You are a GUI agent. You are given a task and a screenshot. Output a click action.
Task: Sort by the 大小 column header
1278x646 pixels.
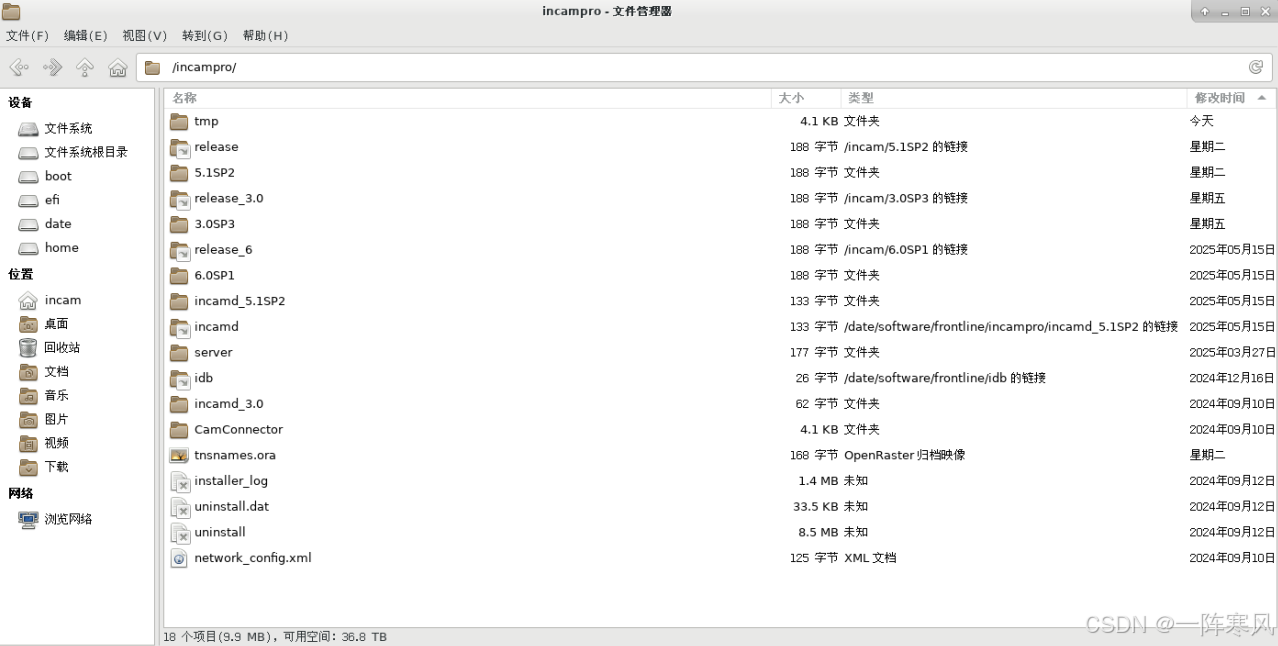[x=806, y=98]
